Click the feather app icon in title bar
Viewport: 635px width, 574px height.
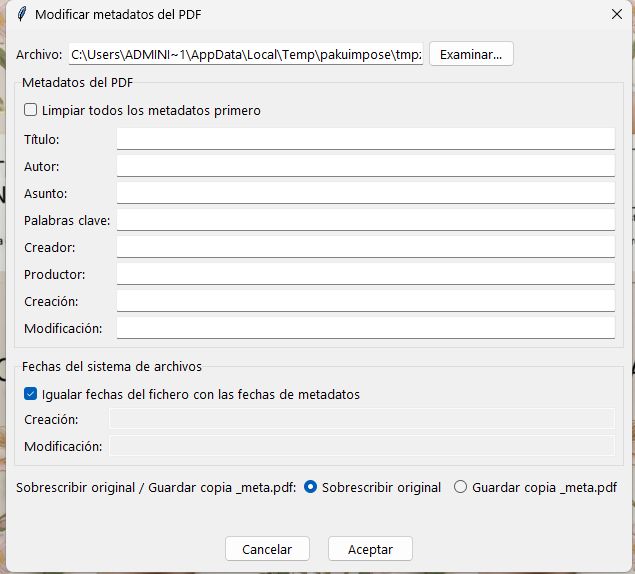click(22, 14)
